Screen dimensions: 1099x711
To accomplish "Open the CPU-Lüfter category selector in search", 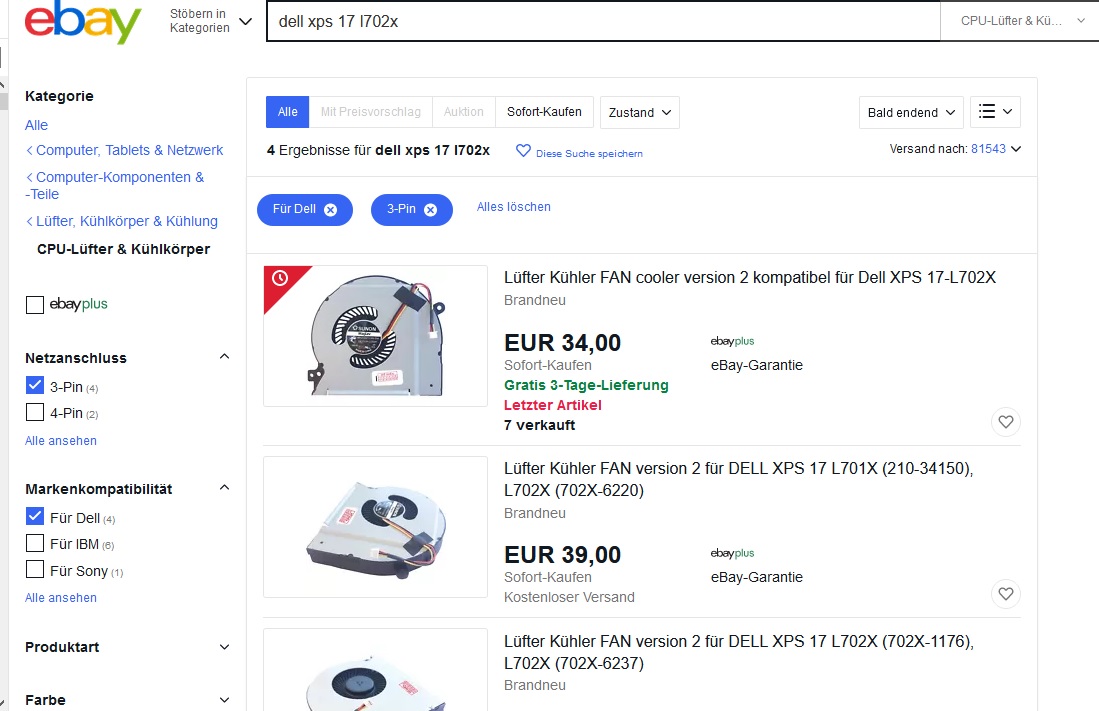I will pyautogui.click(x=1022, y=21).
